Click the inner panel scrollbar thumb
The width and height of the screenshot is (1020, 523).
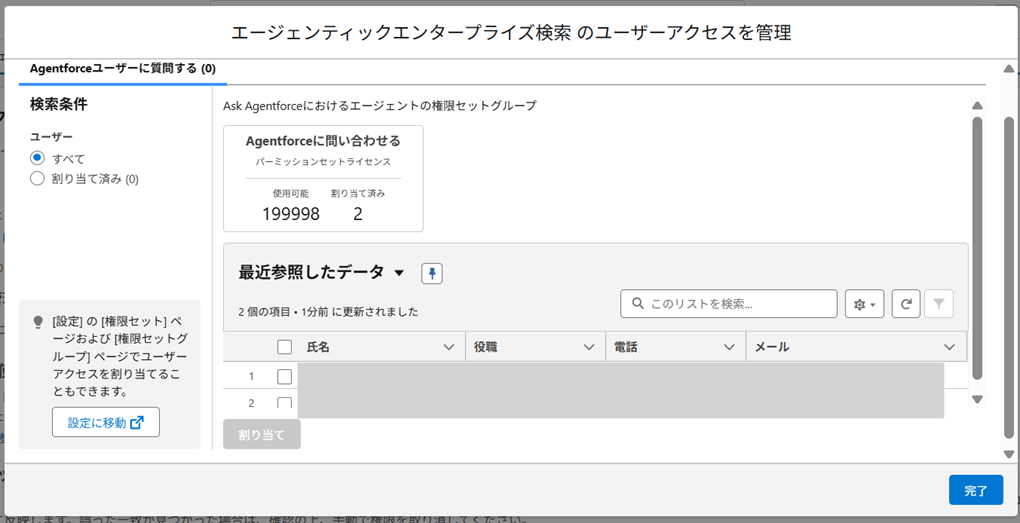pyautogui.click(x=977, y=247)
